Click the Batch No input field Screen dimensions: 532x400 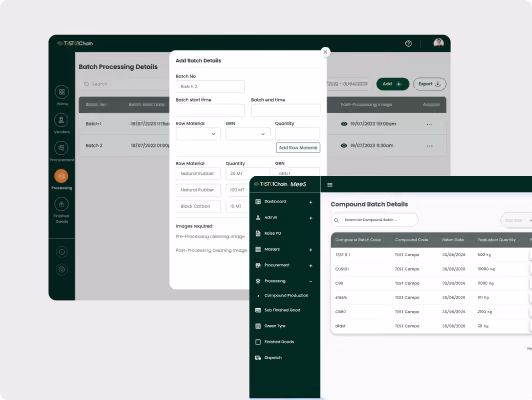210,87
